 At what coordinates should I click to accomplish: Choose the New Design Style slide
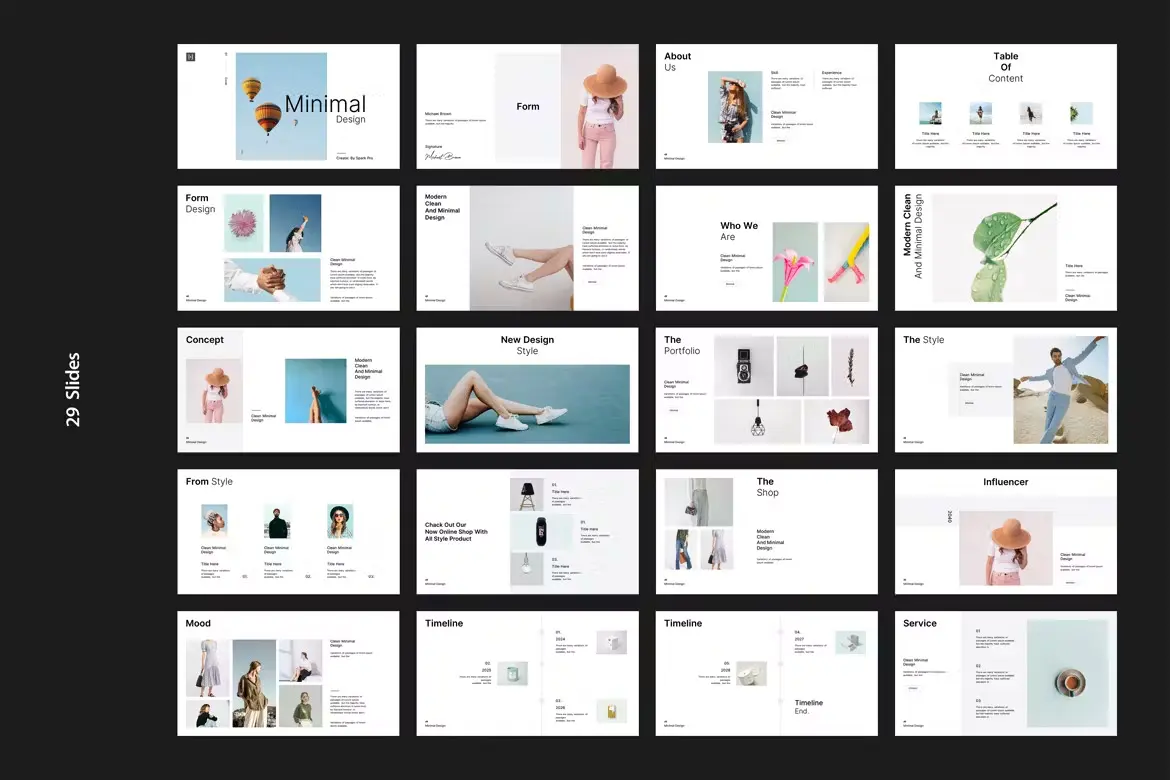pyautogui.click(x=527, y=390)
